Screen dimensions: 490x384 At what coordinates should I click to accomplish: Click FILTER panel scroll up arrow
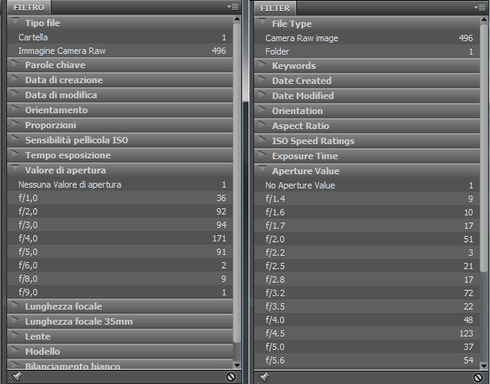point(484,20)
